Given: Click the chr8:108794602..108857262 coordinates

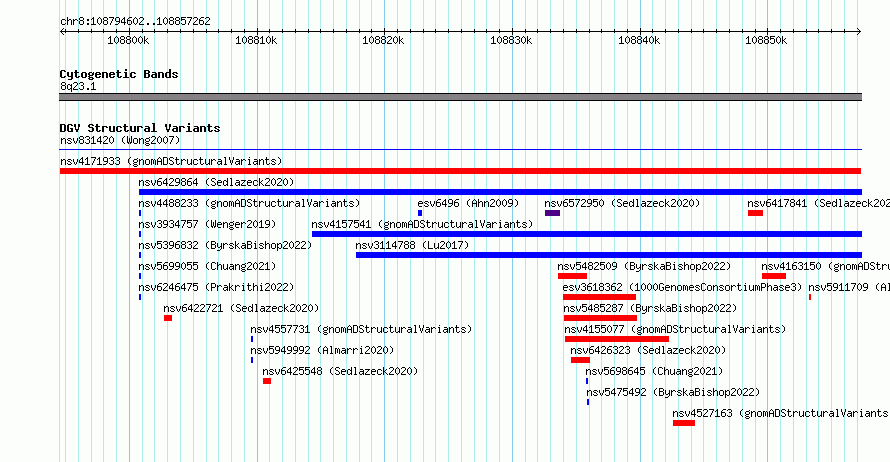Looking at the screenshot, I should (x=135, y=21).
